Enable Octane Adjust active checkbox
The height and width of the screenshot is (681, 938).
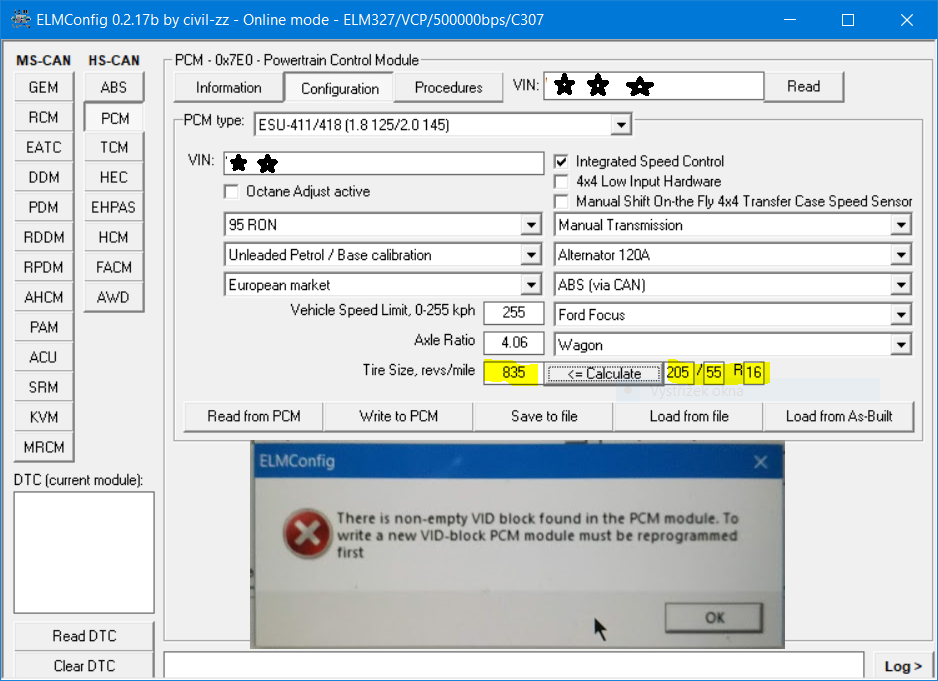click(232, 192)
